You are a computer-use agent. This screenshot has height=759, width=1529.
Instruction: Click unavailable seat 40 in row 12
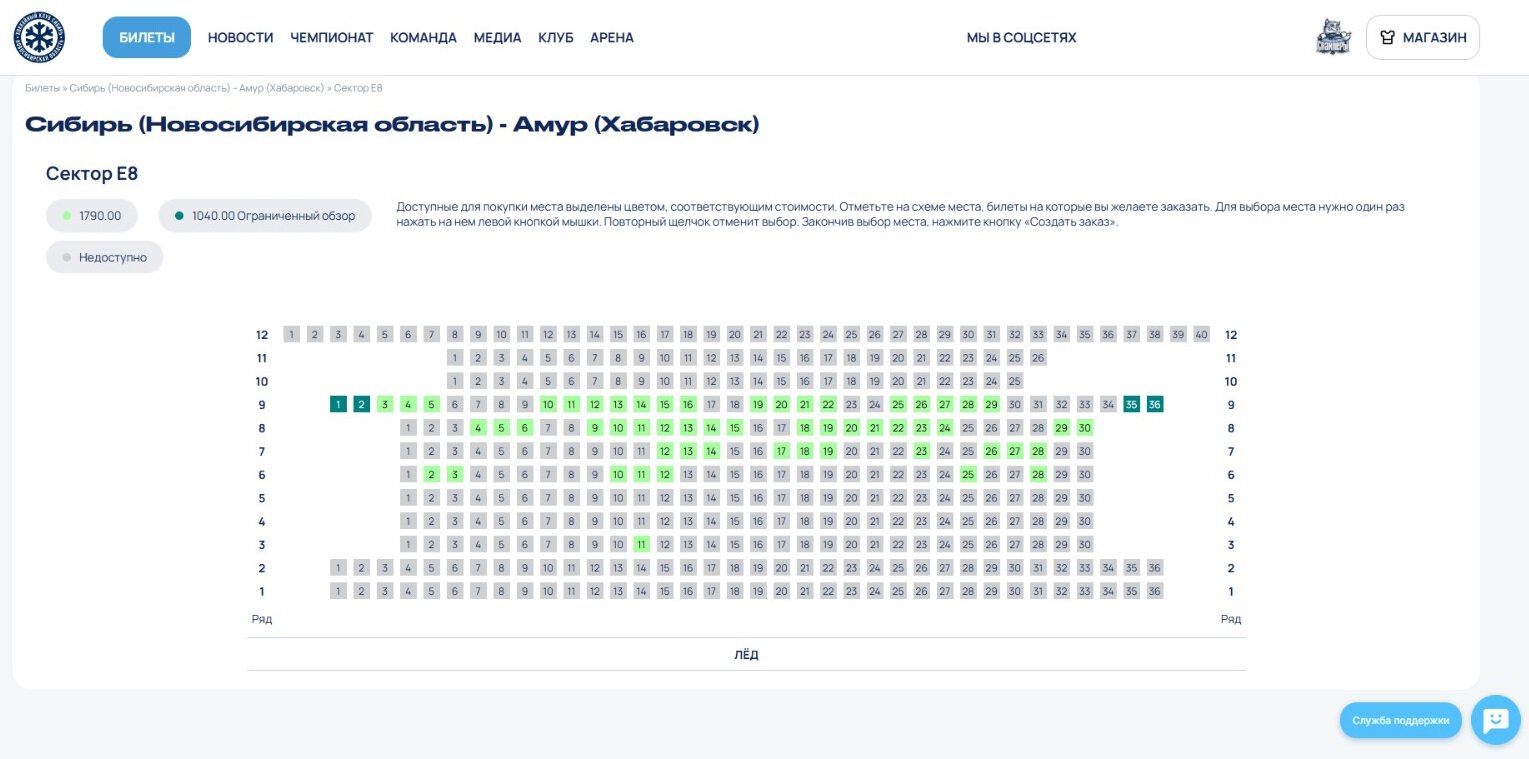click(1201, 335)
